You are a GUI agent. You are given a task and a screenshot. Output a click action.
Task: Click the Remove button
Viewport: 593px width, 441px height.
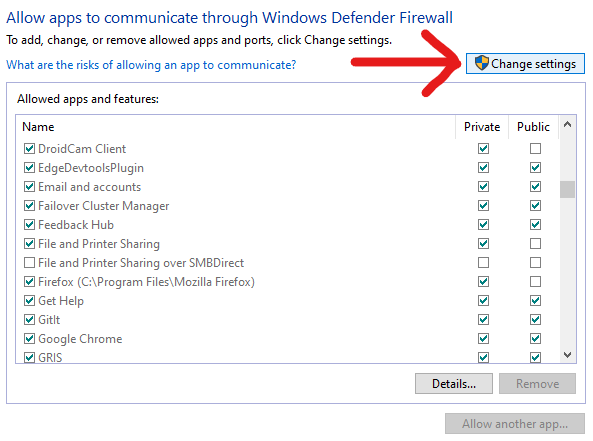(537, 384)
